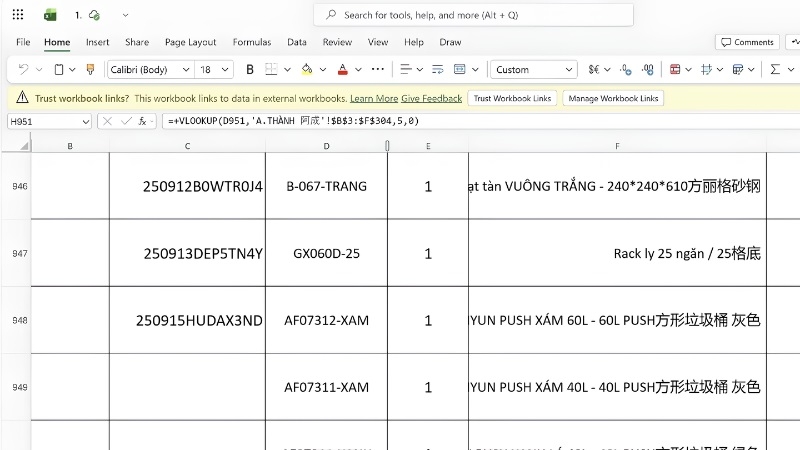The width and height of the screenshot is (800, 450).
Task: Click the Select All corner triangle
Action: pos(24,146)
